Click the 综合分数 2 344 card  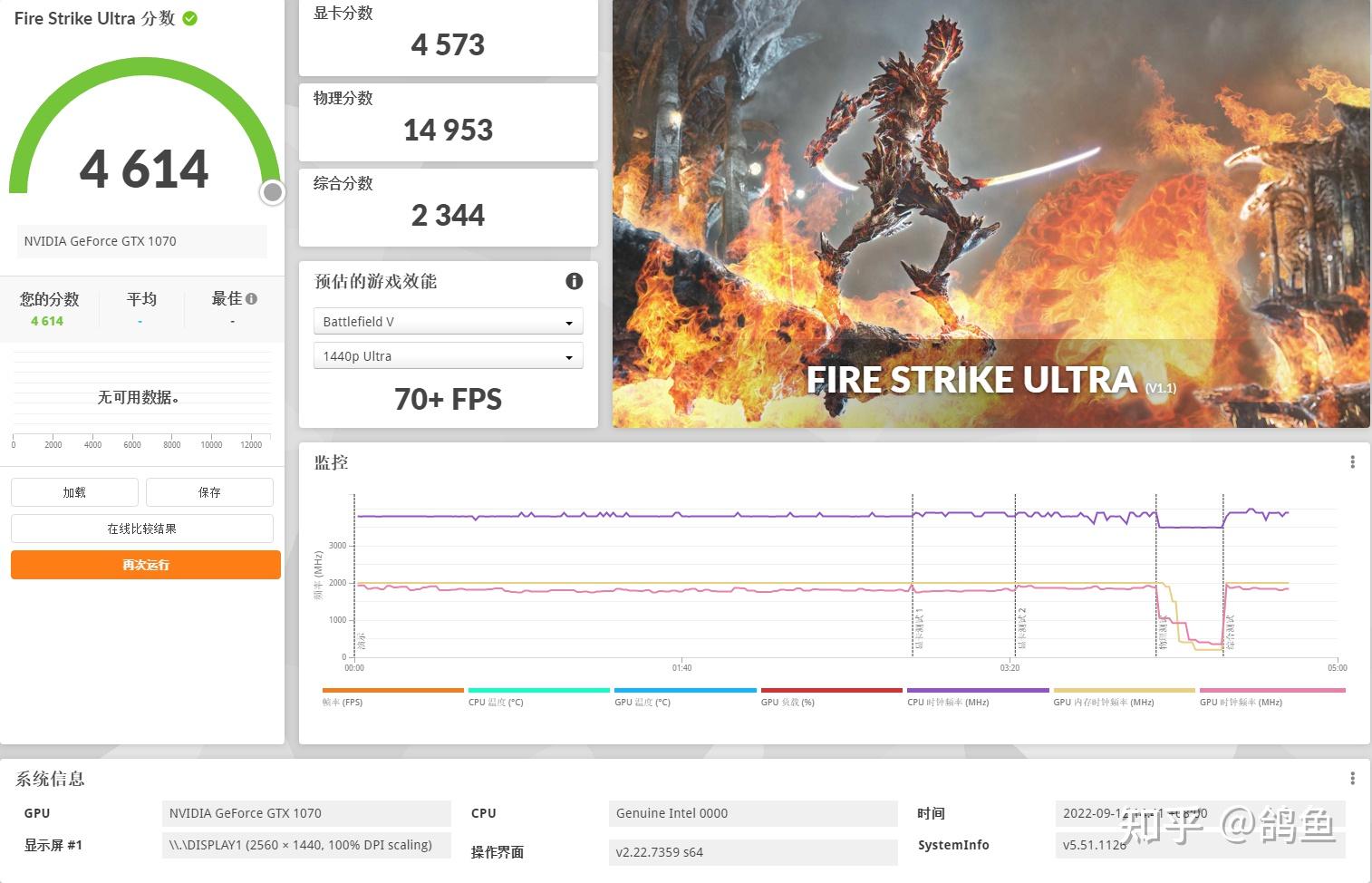[449, 208]
